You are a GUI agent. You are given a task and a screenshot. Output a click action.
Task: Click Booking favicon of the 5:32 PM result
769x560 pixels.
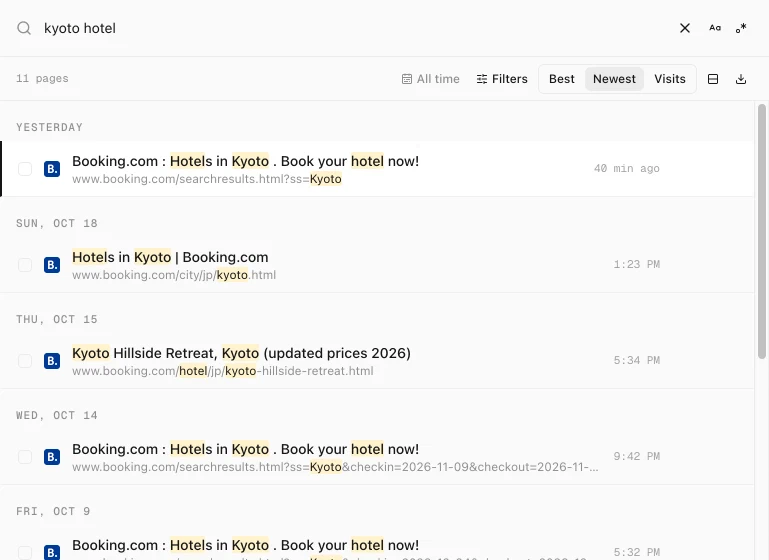[x=52, y=552]
